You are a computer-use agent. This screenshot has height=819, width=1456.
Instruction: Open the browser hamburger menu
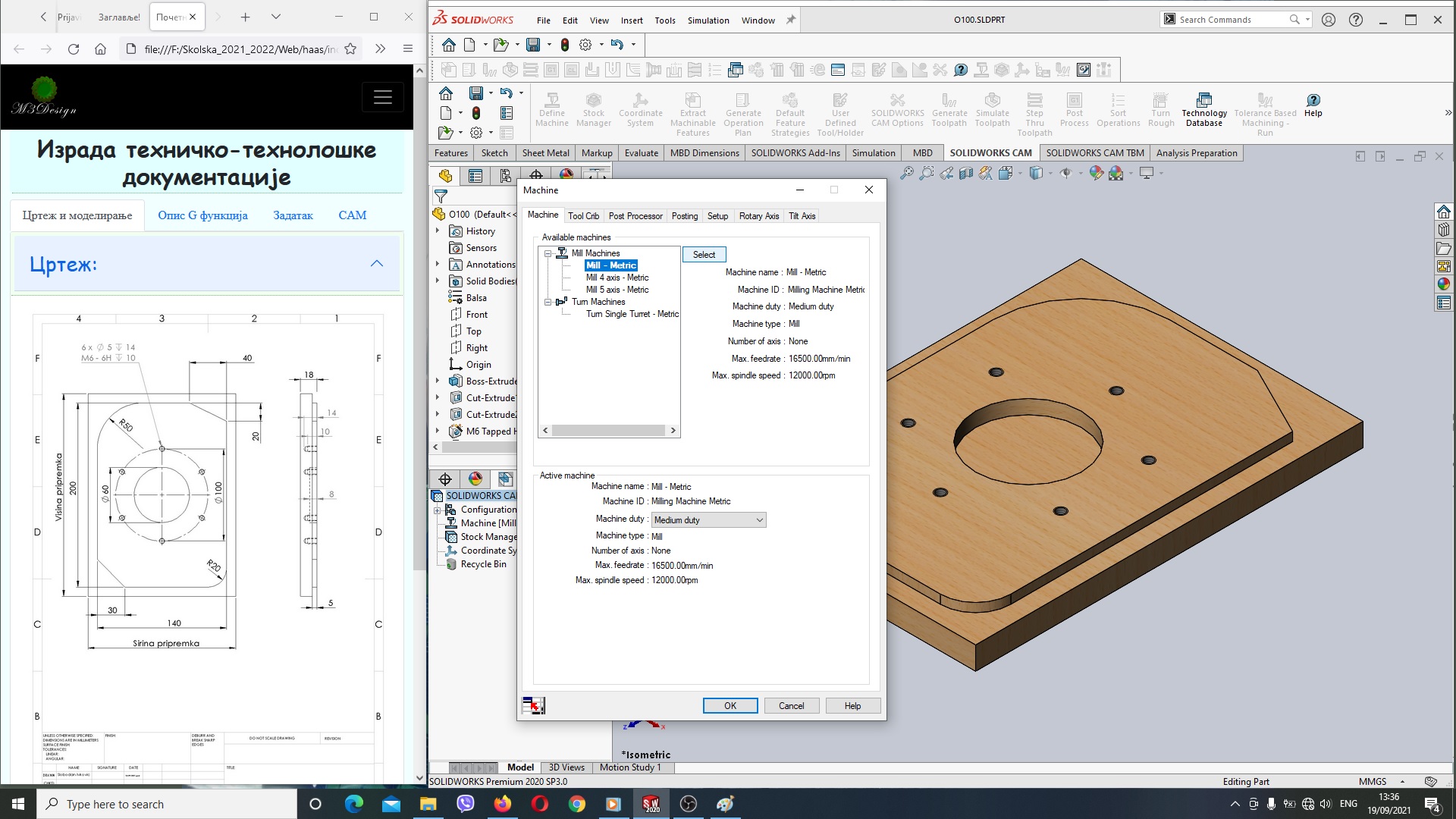pos(407,49)
